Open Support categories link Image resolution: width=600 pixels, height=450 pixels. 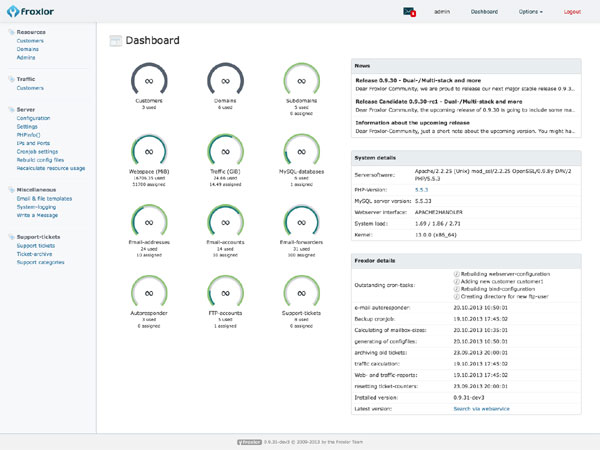(x=41, y=262)
